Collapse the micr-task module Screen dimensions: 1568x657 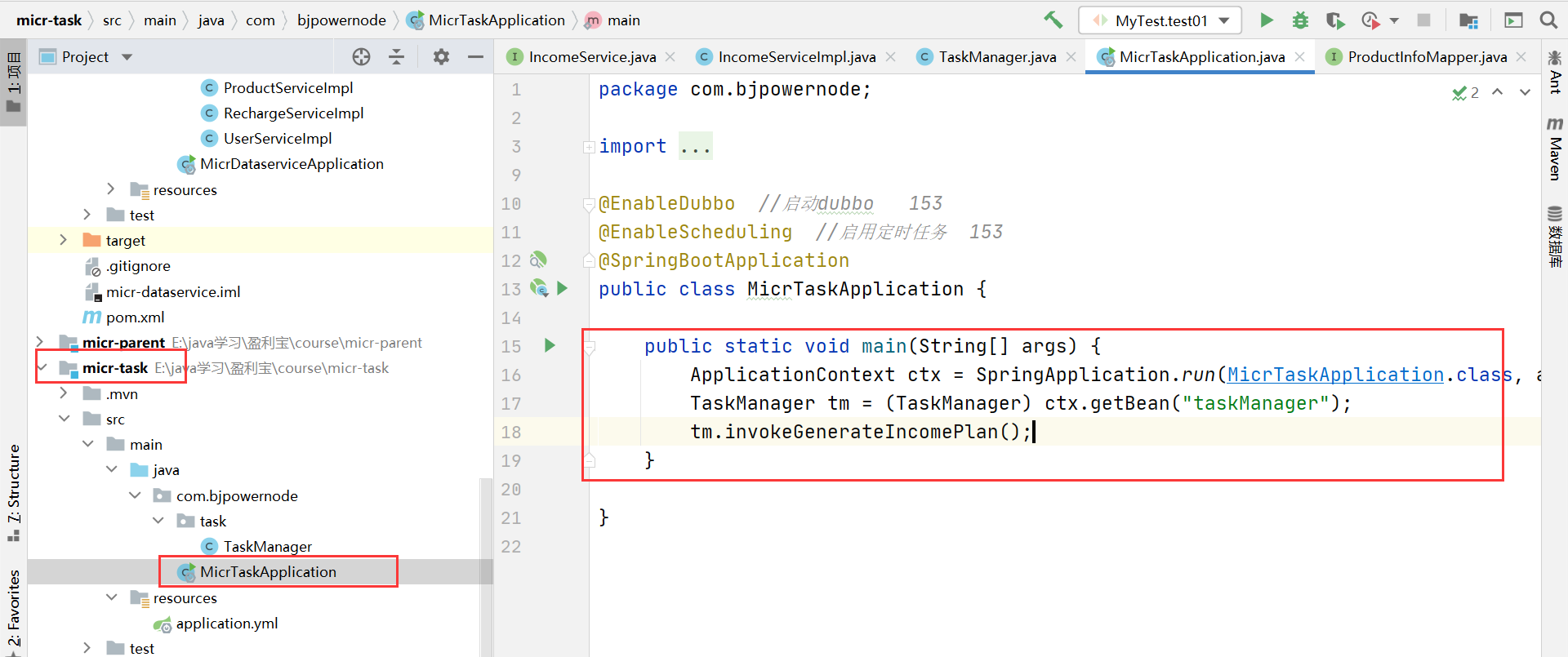click(42, 368)
